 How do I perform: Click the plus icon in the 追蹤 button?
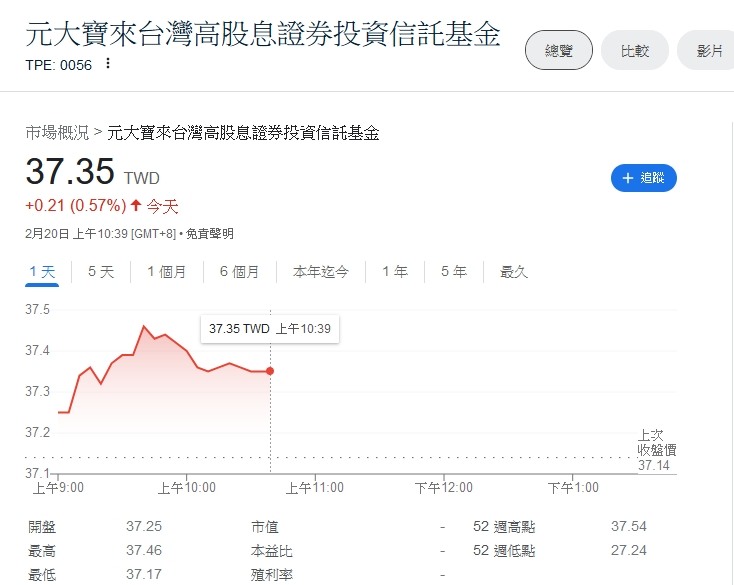628,178
